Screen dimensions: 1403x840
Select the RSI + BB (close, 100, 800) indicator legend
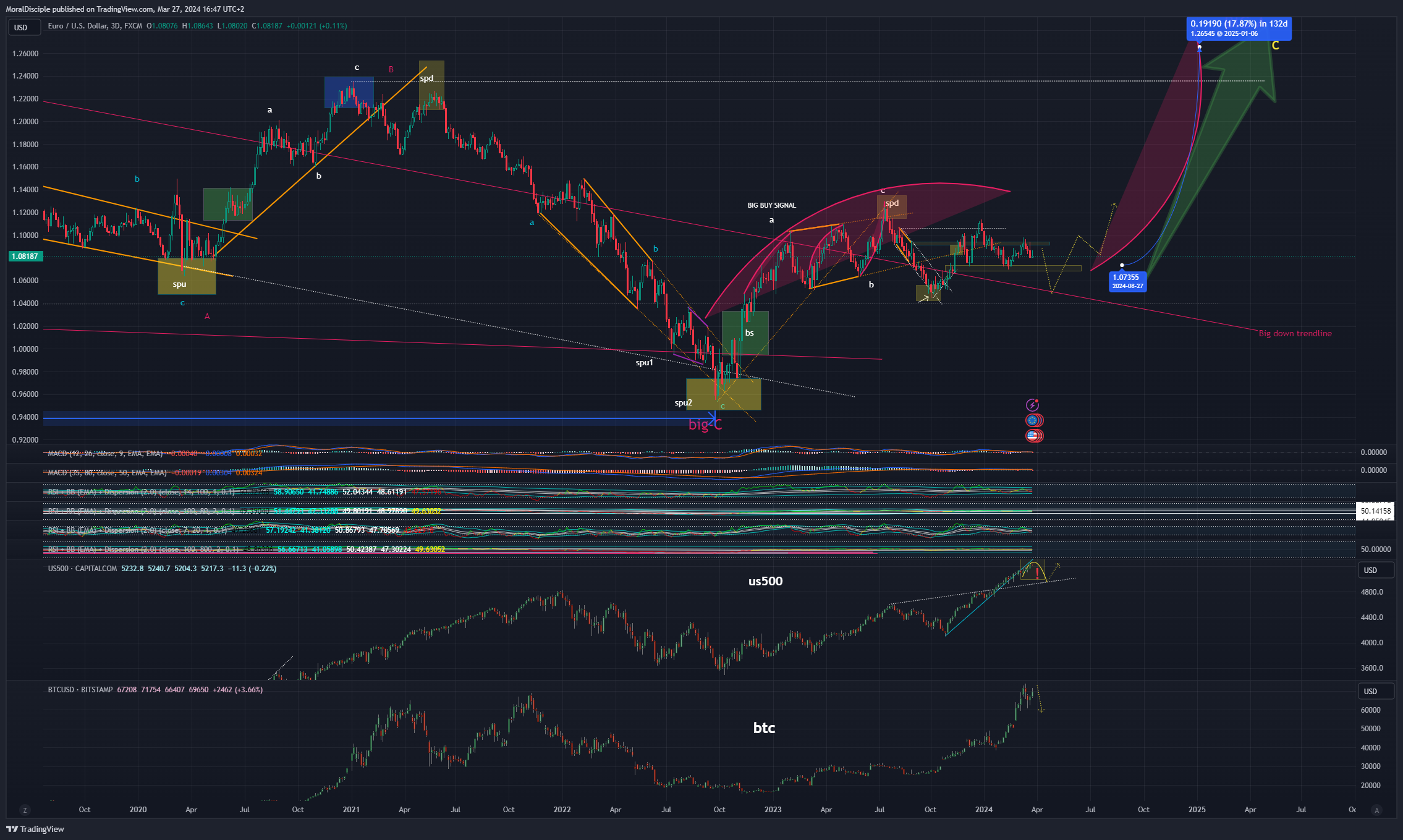tap(143, 549)
